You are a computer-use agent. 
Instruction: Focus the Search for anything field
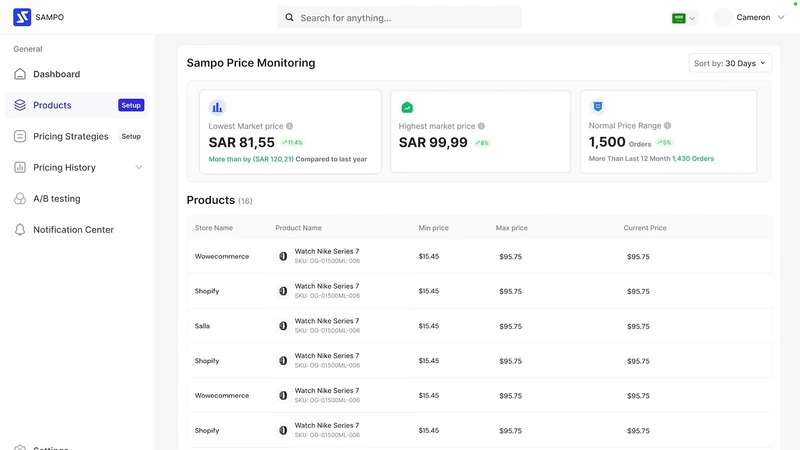(399, 17)
